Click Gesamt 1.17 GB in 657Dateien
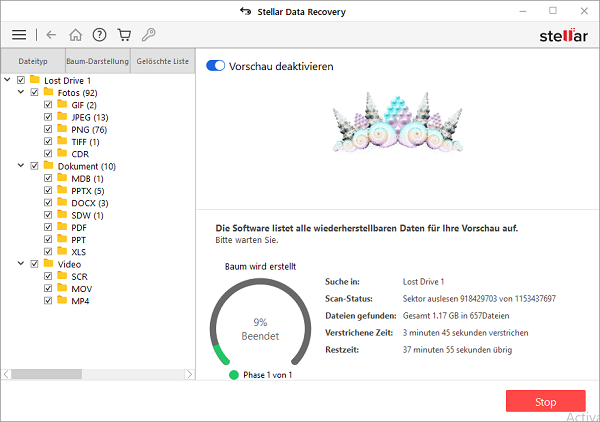Screen dimensions: 600x422 [456, 315]
